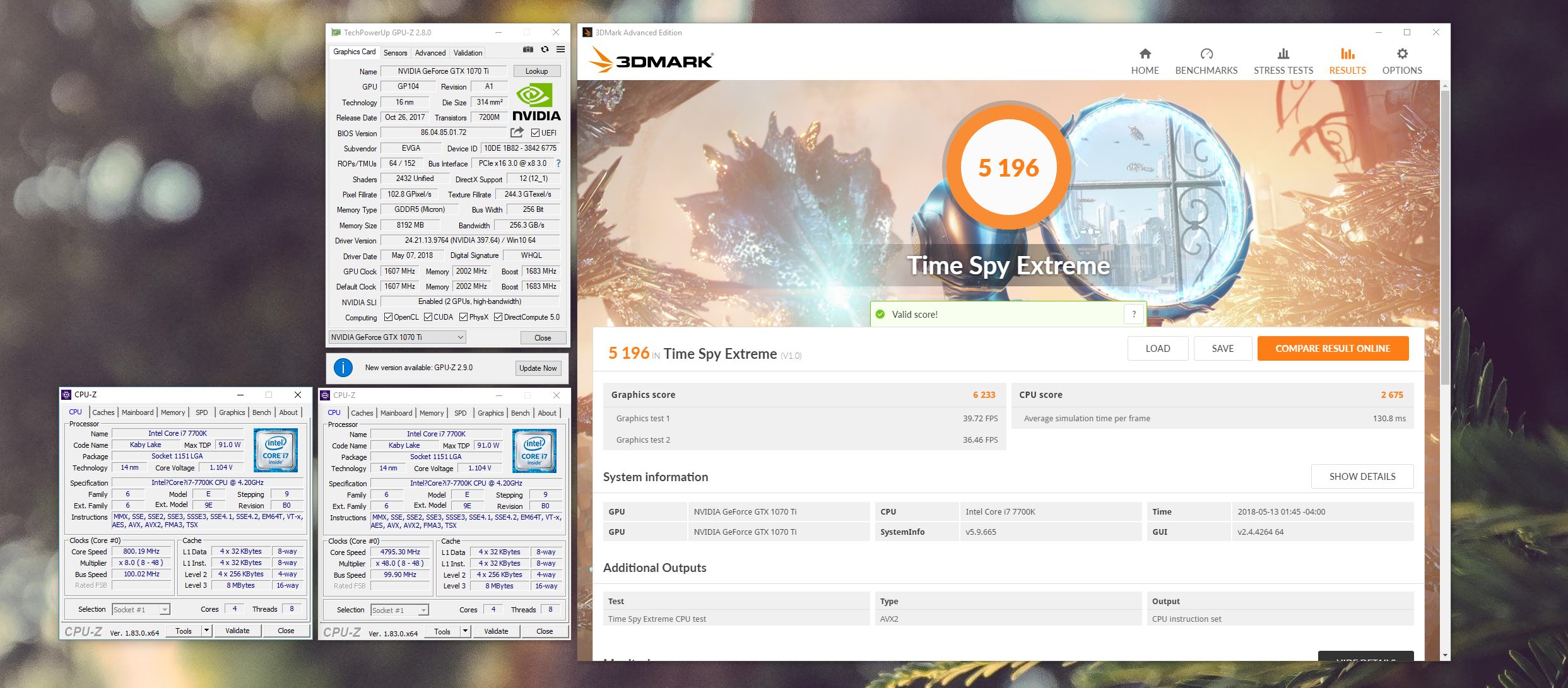The height and width of the screenshot is (688, 1568).
Task: Click COMPARE RESULT ONLINE button
Action: (1333, 349)
